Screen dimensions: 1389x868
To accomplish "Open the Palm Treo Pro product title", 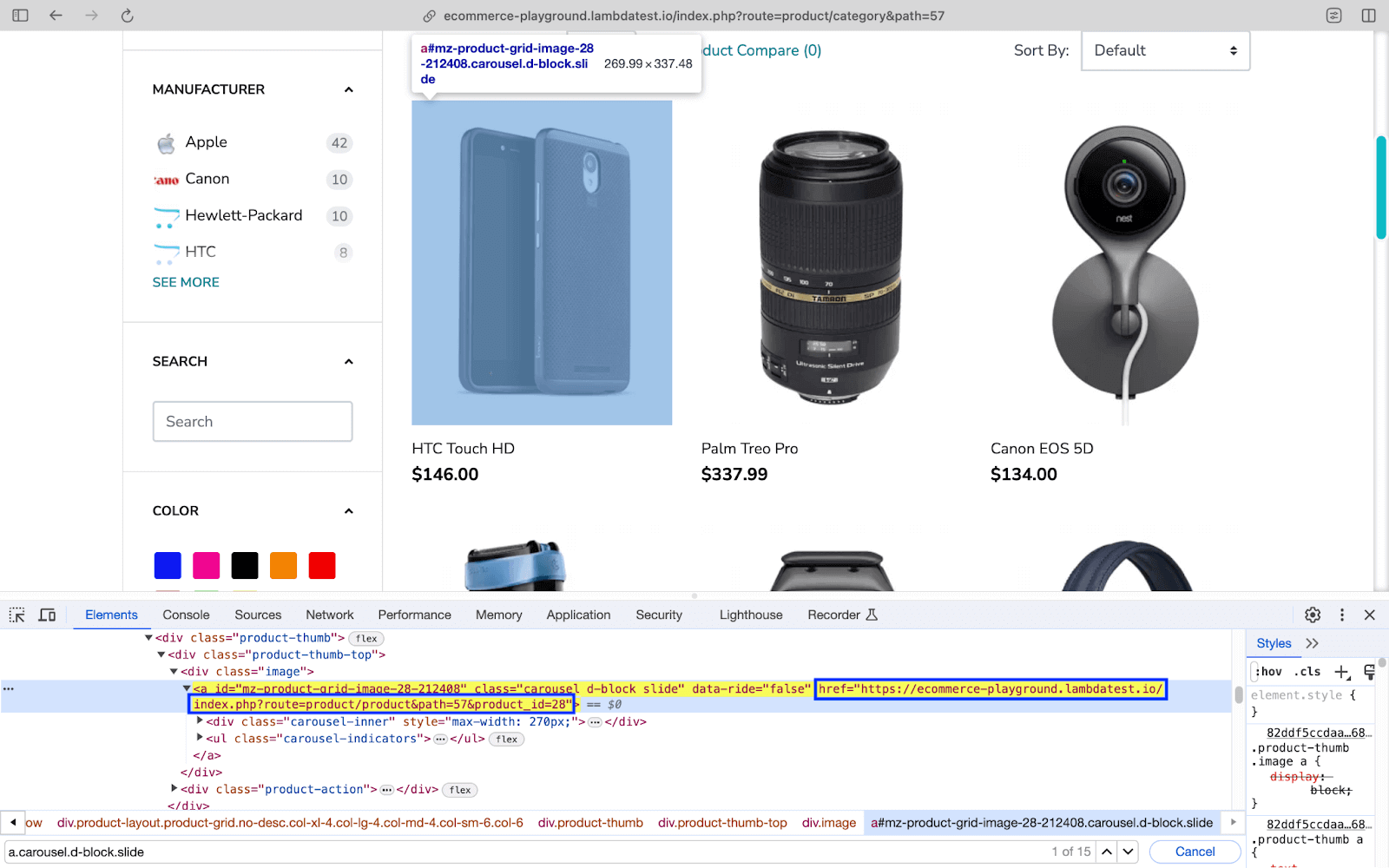I will pyautogui.click(x=749, y=449).
